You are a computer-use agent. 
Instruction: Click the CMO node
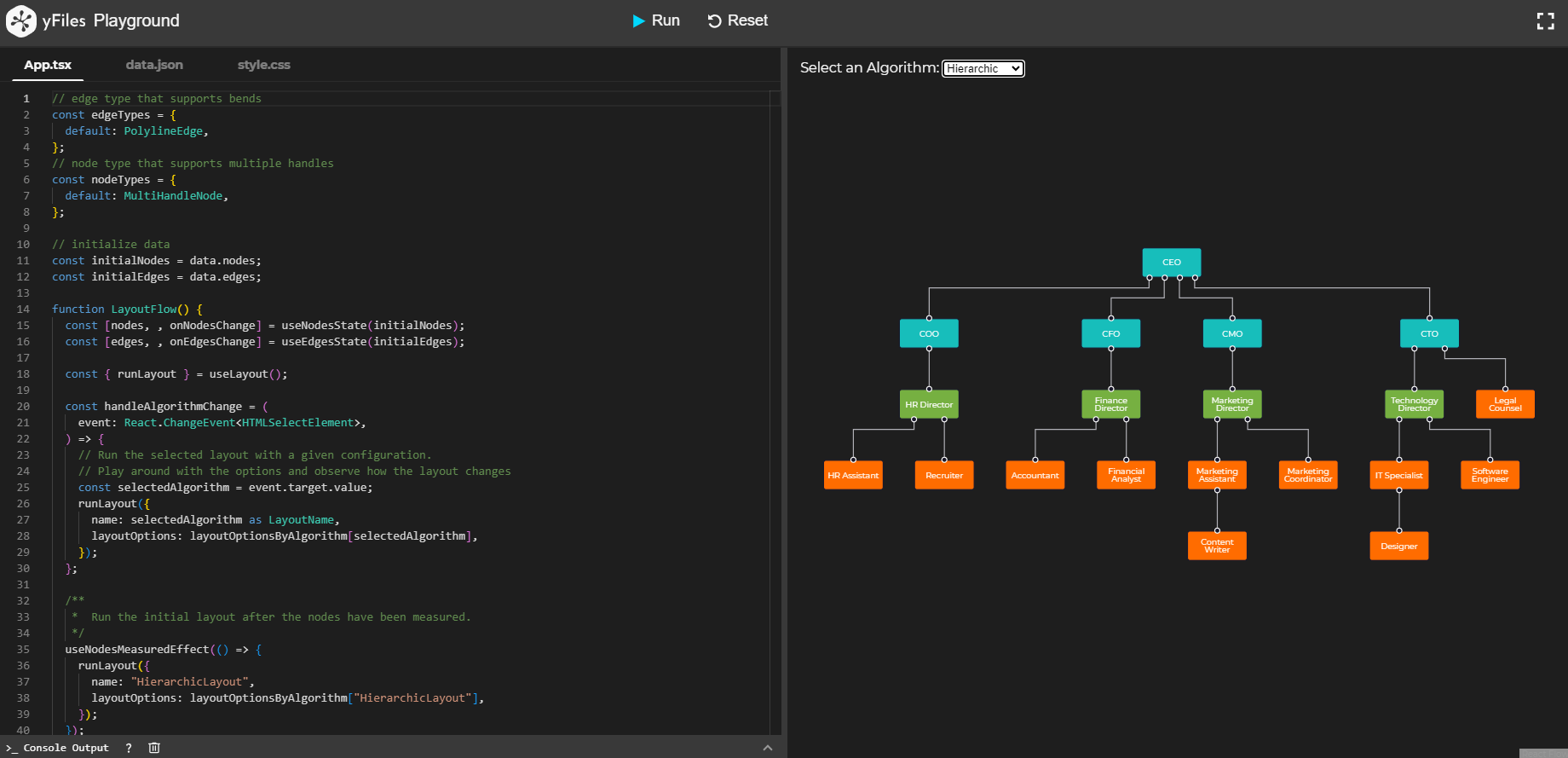pyautogui.click(x=1232, y=333)
